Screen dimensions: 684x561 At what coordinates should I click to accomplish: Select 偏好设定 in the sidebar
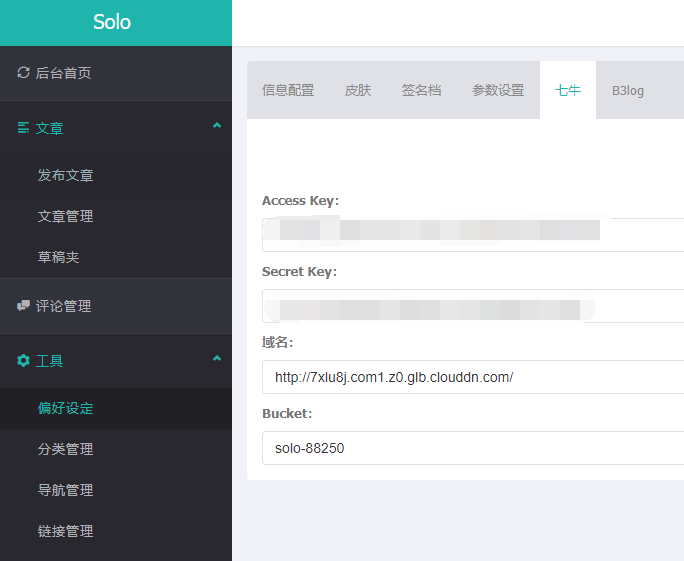[66, 408]
